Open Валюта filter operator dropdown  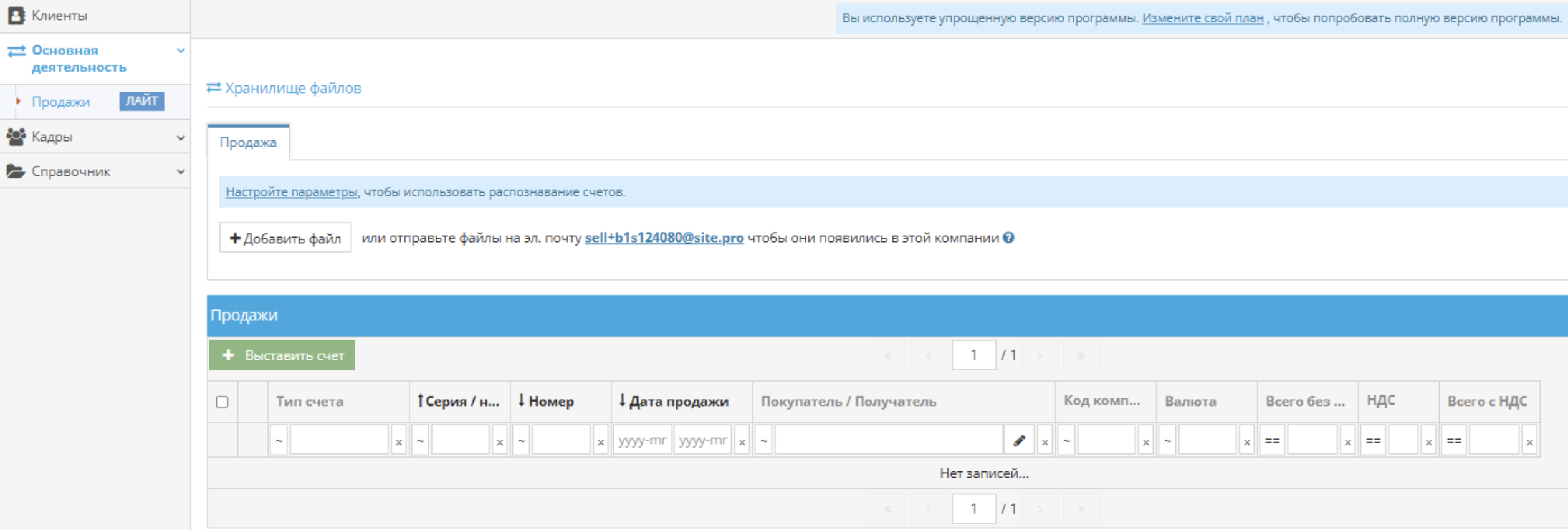coord(1167,441)
